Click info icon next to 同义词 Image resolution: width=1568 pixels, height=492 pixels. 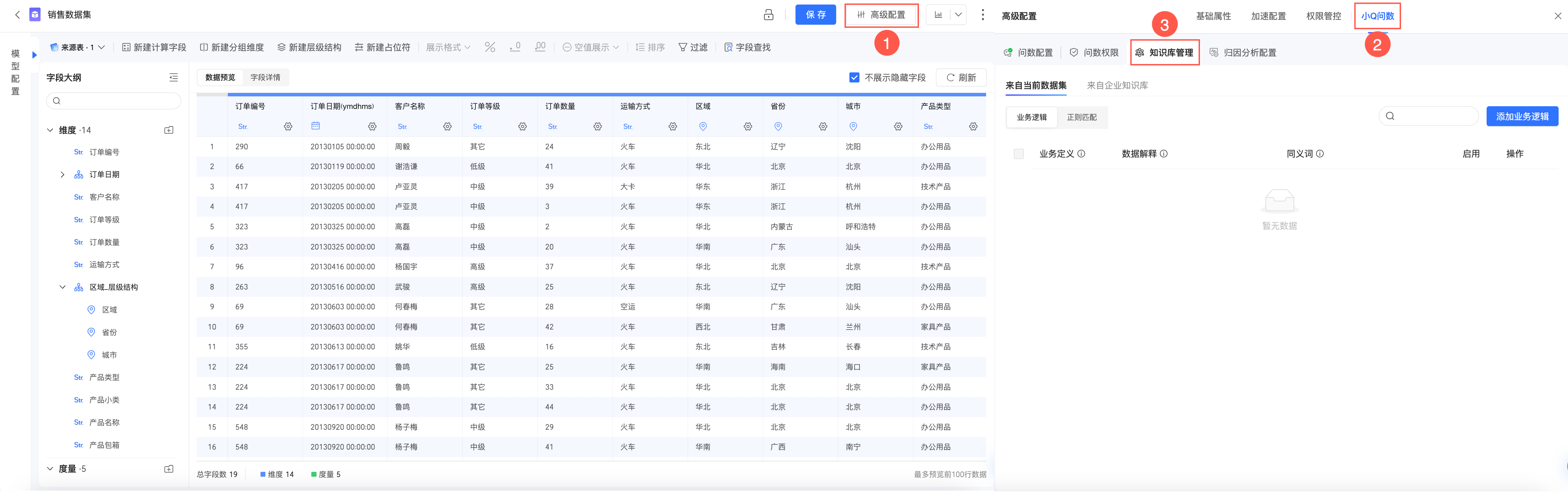(x=1320, y=154)
